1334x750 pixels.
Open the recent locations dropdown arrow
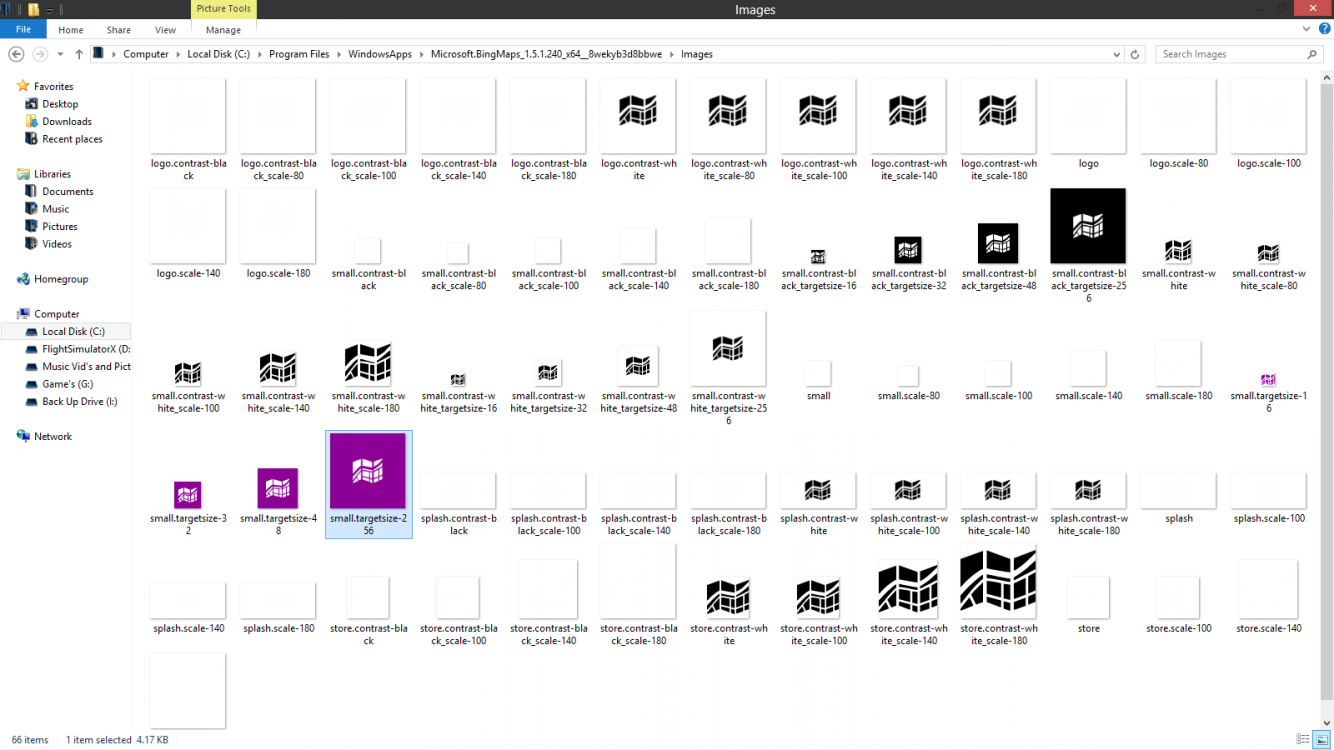60,54
